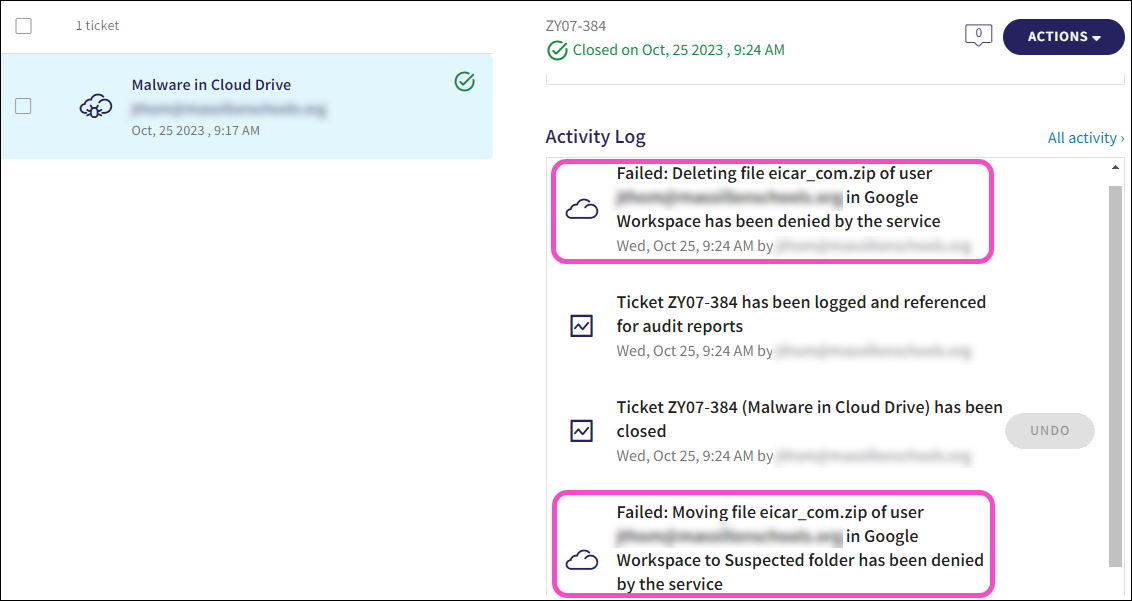
Task: Click the malware cloud bug ticket icon
Action: coord(96,106)
